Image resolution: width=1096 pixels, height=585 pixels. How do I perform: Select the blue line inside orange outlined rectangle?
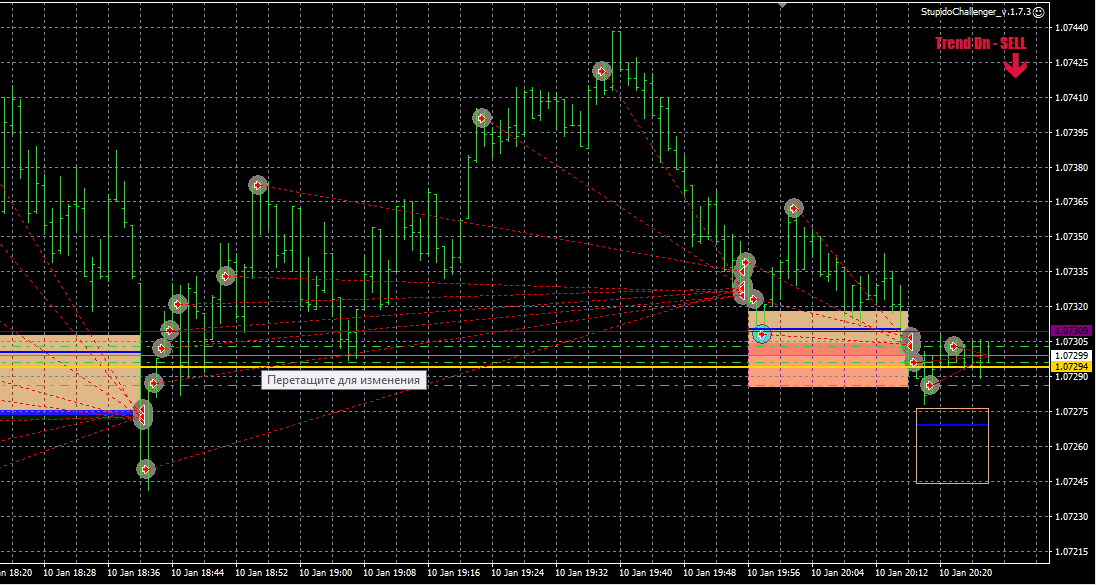[x=952, y=425]
